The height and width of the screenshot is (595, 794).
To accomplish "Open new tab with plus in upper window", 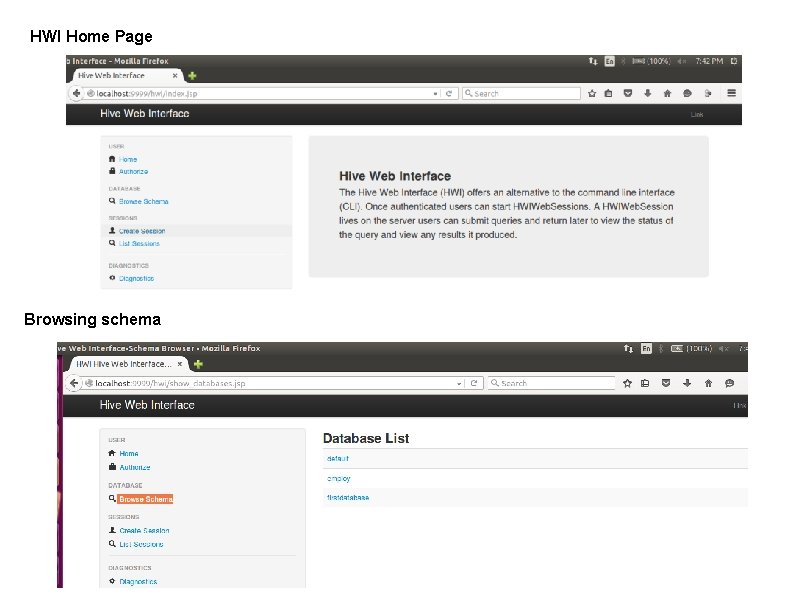I will (192, 76).
